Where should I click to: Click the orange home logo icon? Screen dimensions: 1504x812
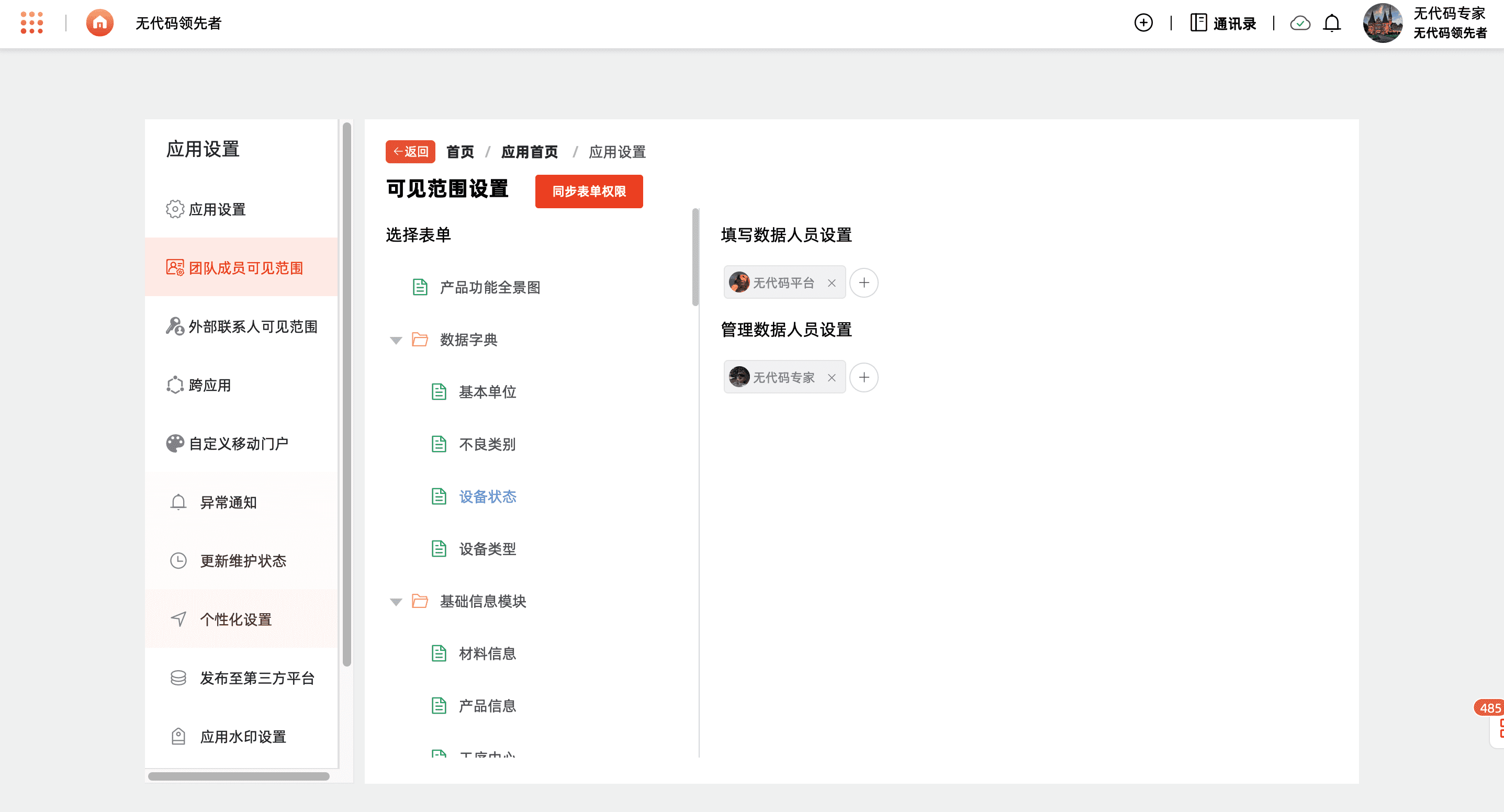pyautogui.click(x=100, y=23)
